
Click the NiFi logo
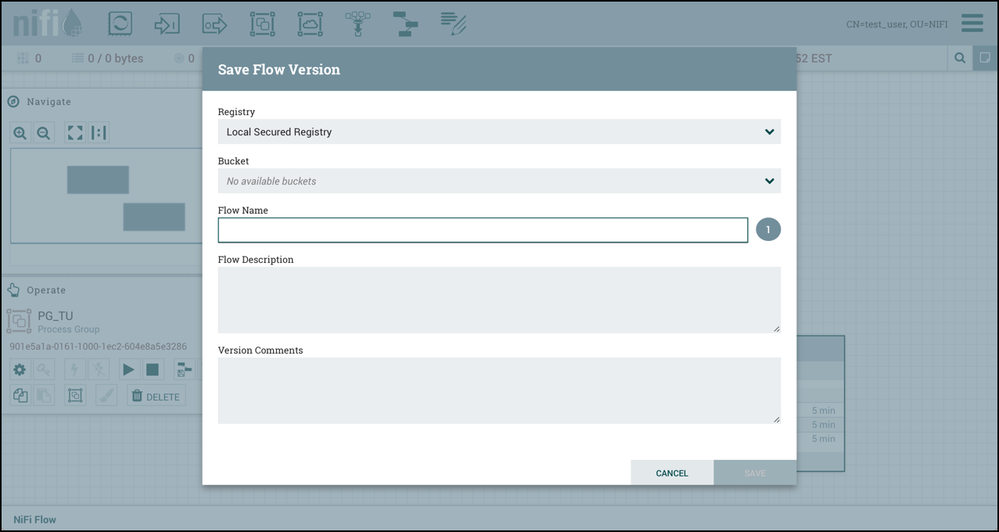[x=47, y=24]
